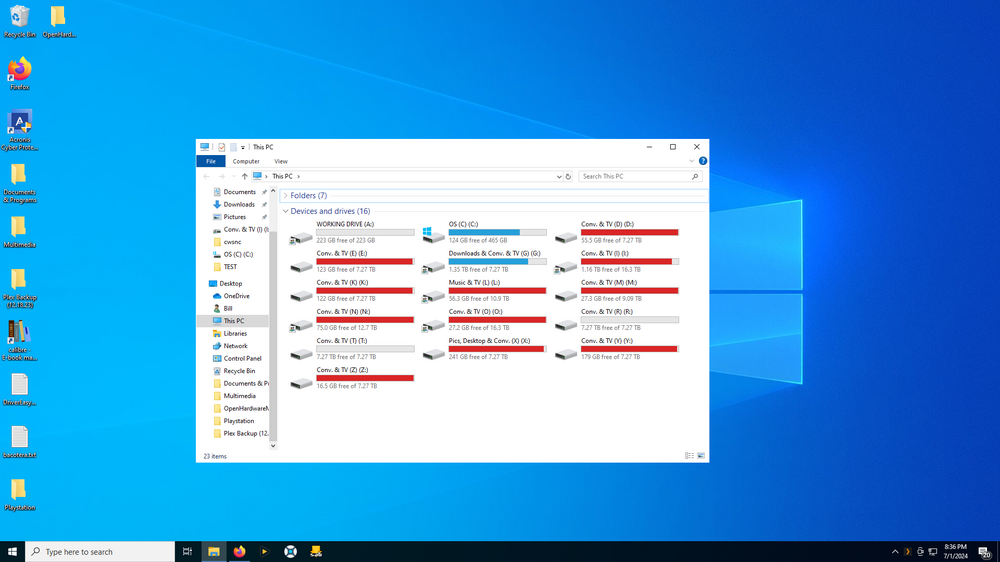This screenshot has height=562, width=1000.
Task: Open recent locations dropdown arrow
Action: click(x=233, y=177)
